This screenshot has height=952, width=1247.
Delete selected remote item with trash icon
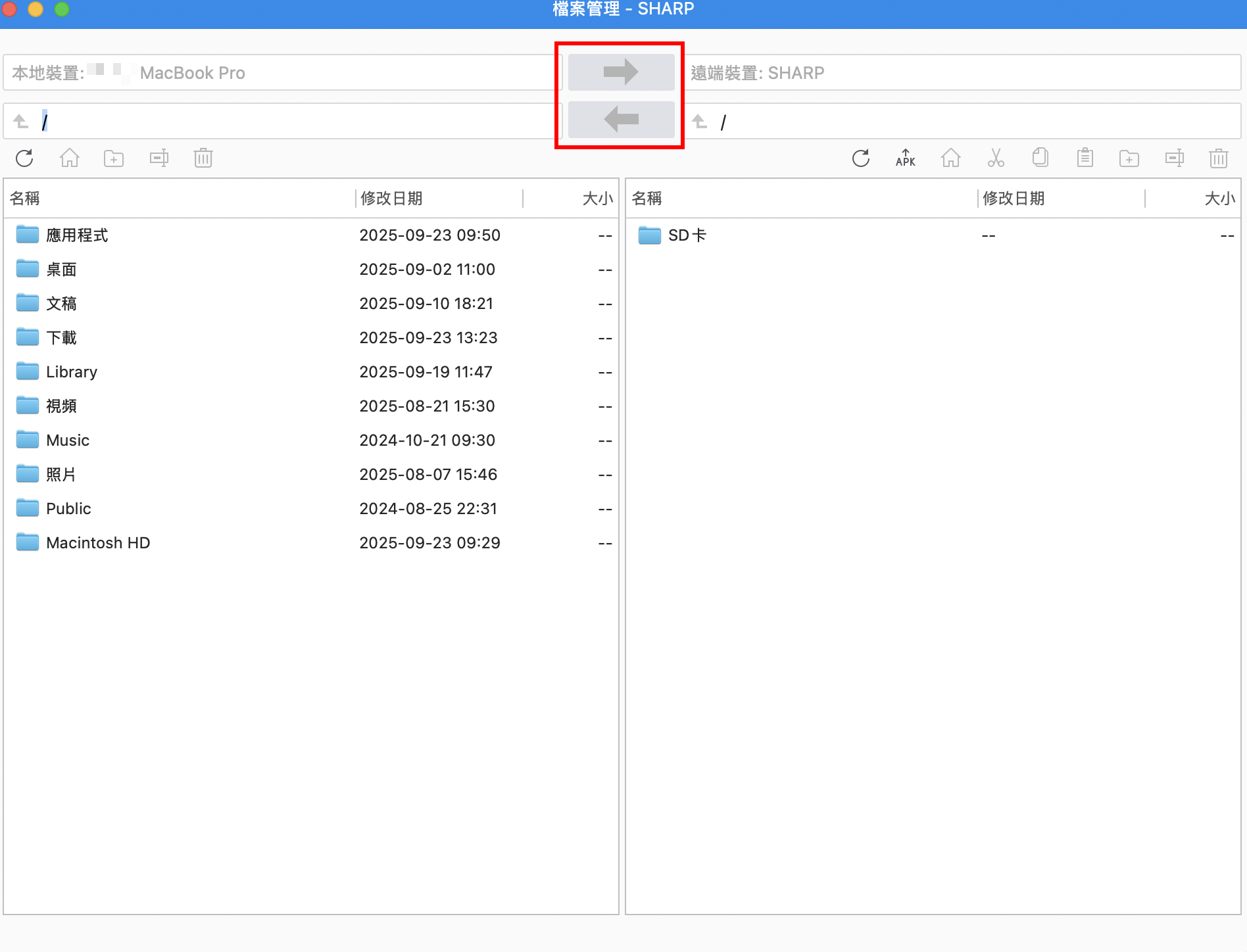(x=1219, y=158)
